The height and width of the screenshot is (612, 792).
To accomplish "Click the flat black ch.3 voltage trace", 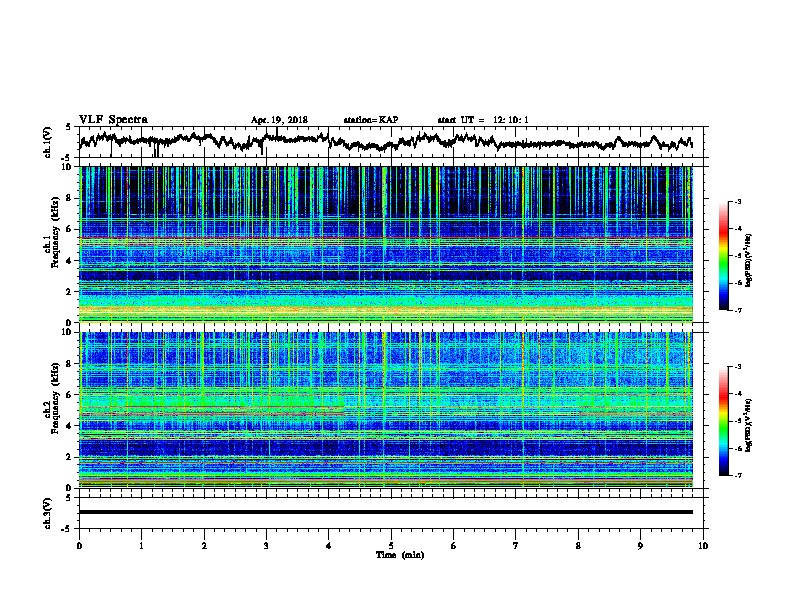I will pos(385,512).
